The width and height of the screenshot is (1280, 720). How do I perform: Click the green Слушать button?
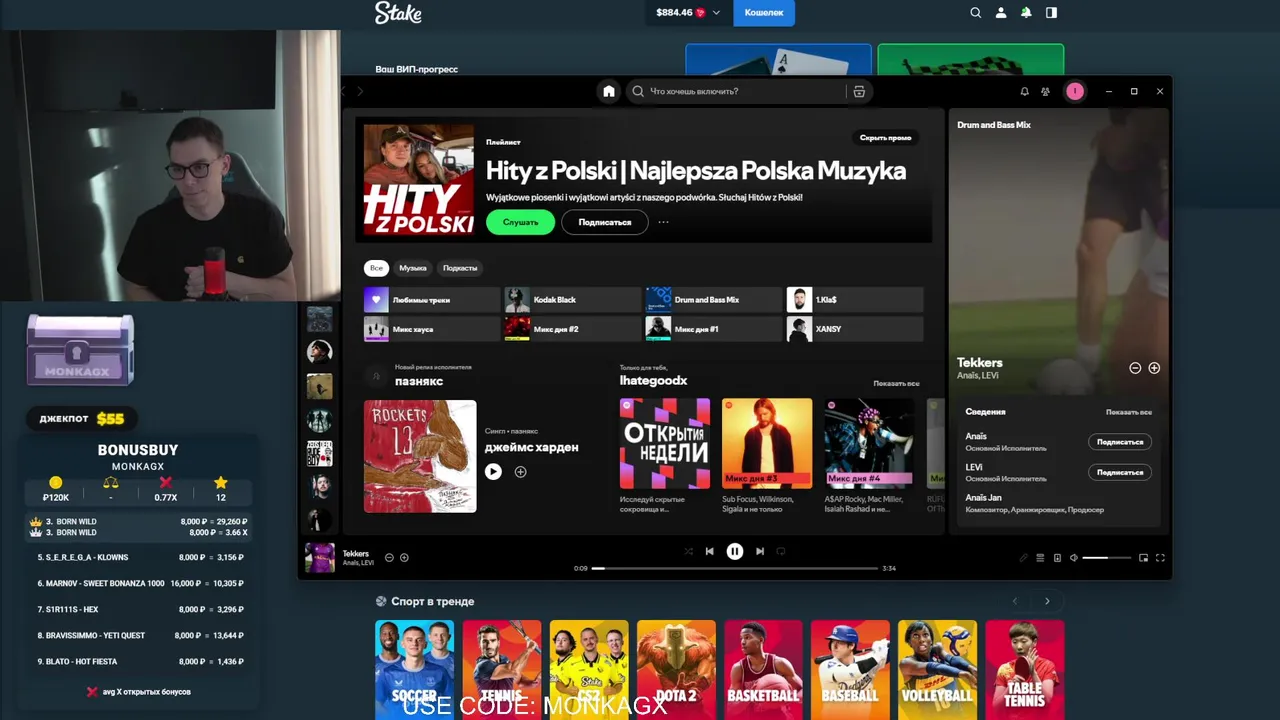click(x=520, y=222)
